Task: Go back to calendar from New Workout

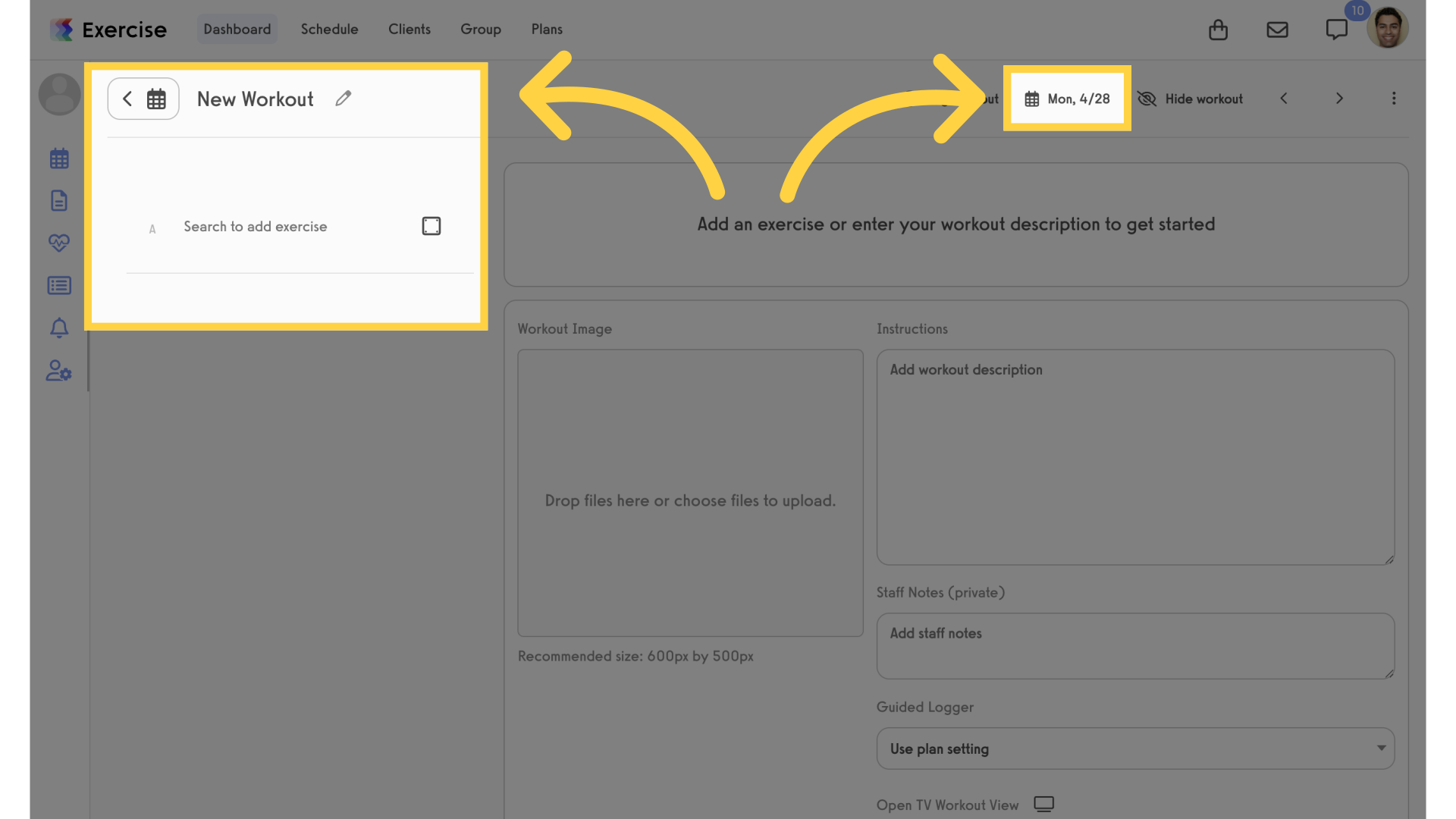Action: coord(143,99)
